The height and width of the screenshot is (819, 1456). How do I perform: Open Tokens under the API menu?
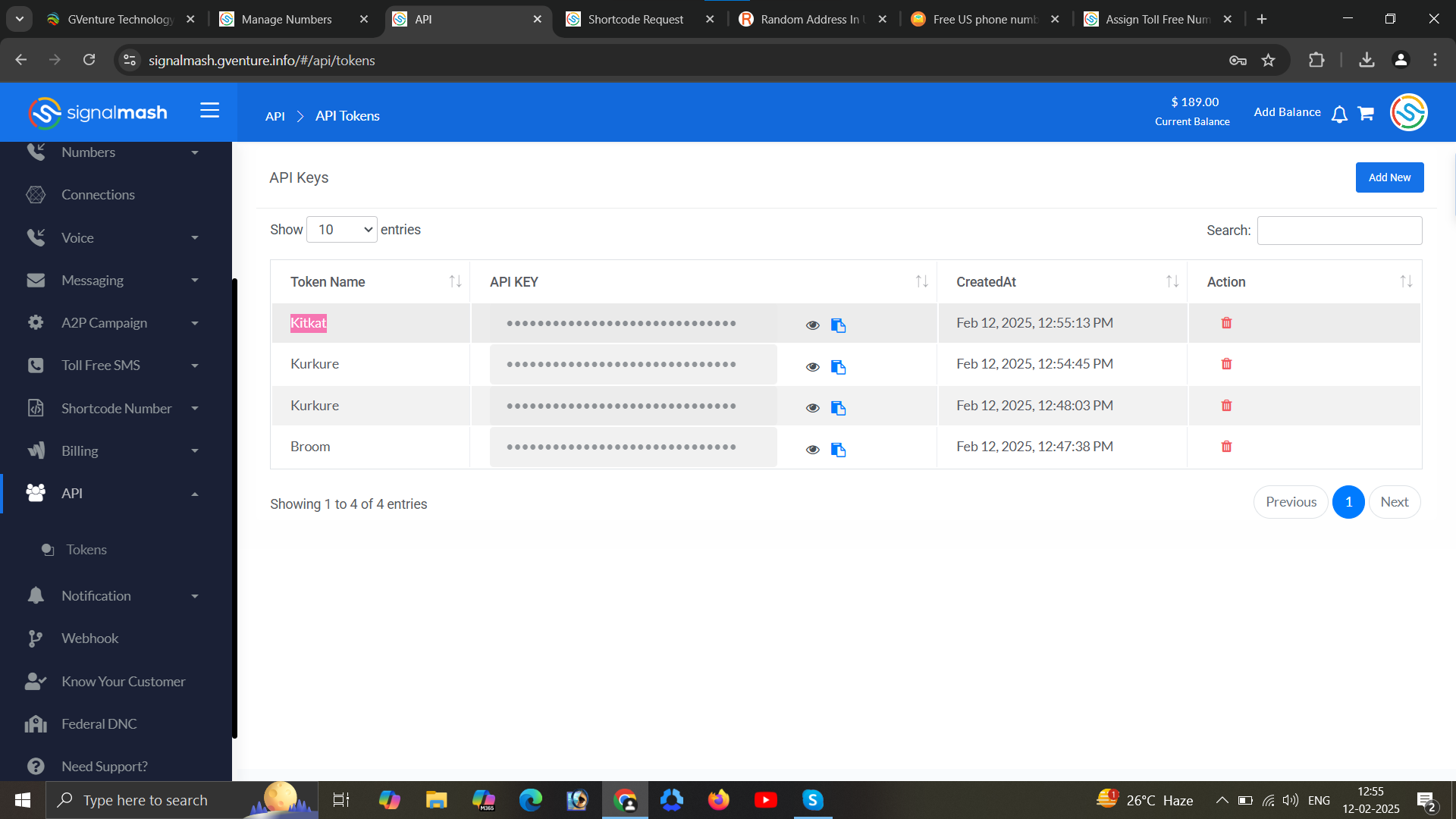(x=86, y=550)
